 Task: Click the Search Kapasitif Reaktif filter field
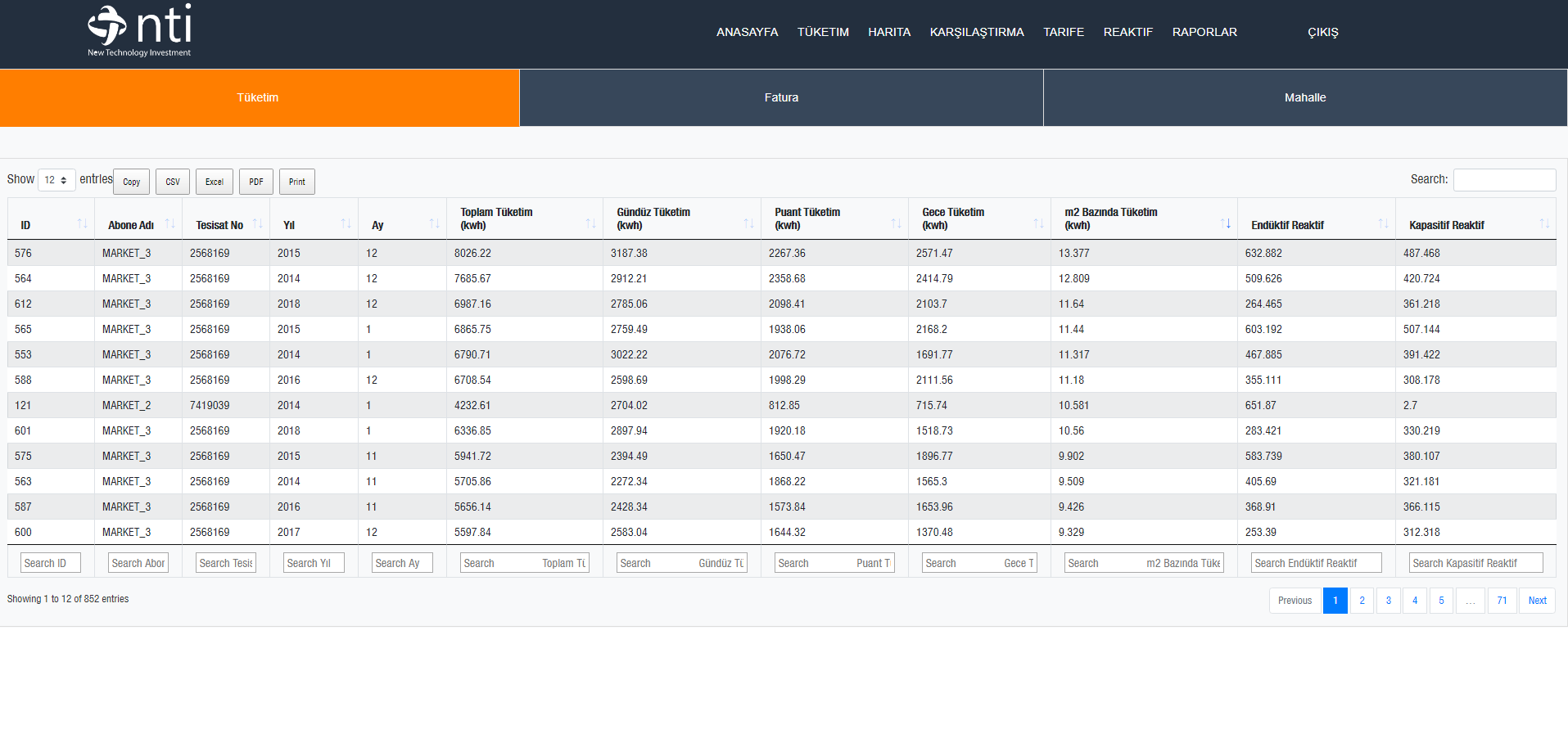(1476, 563)
